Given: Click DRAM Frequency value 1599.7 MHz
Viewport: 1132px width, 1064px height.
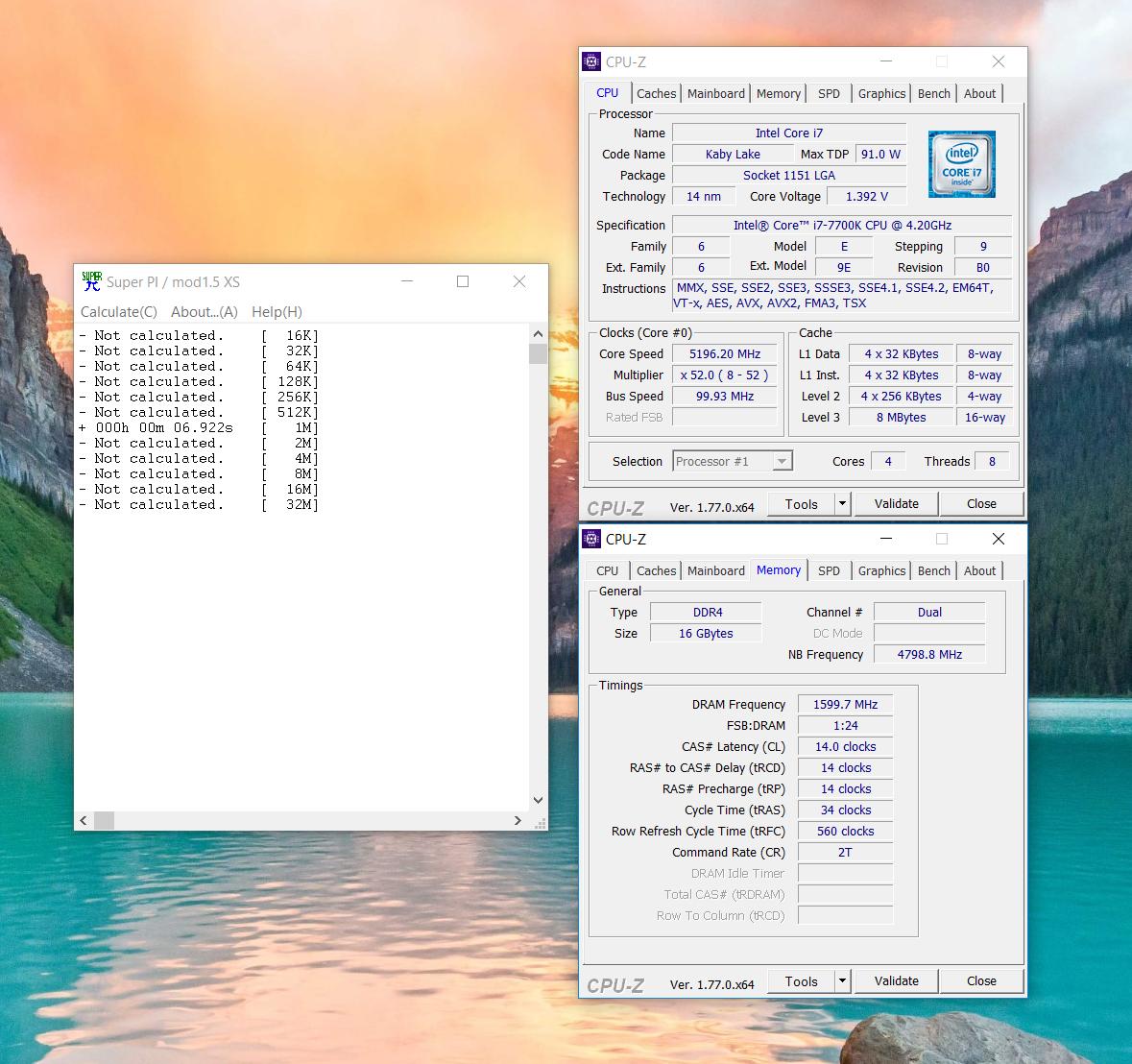Looking at the screenshot, I should 845,704.
